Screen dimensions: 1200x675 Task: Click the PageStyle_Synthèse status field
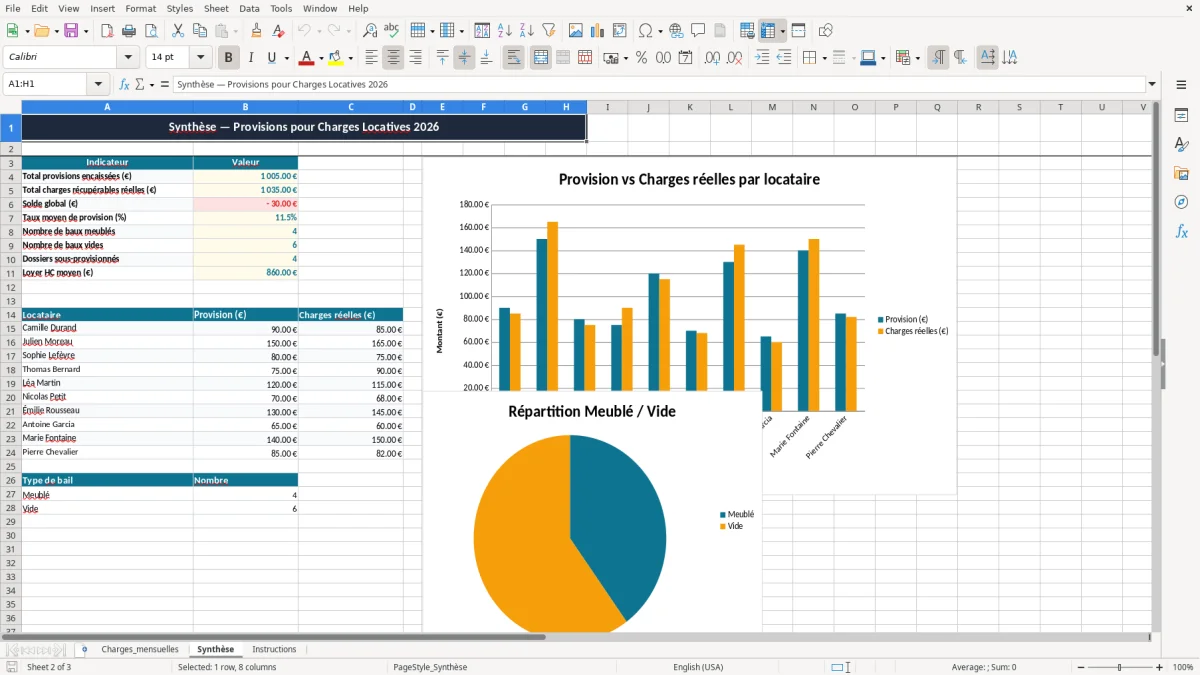click(430, 667)
